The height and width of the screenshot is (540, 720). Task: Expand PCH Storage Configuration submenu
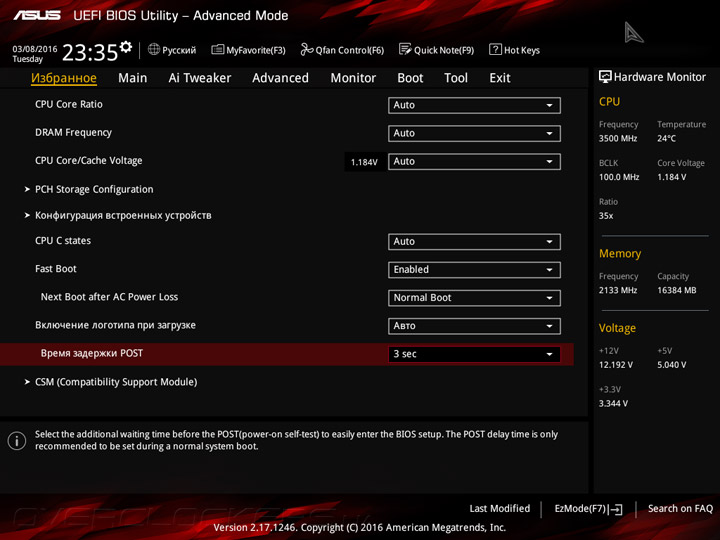point(94,189)
